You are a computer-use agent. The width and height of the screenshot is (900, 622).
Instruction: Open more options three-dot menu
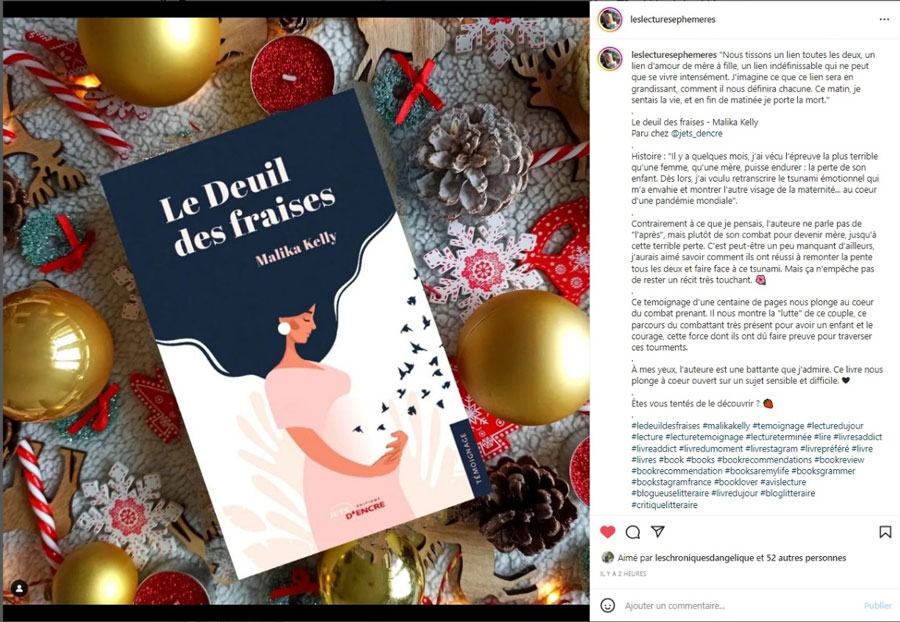[x=884, y=19]
